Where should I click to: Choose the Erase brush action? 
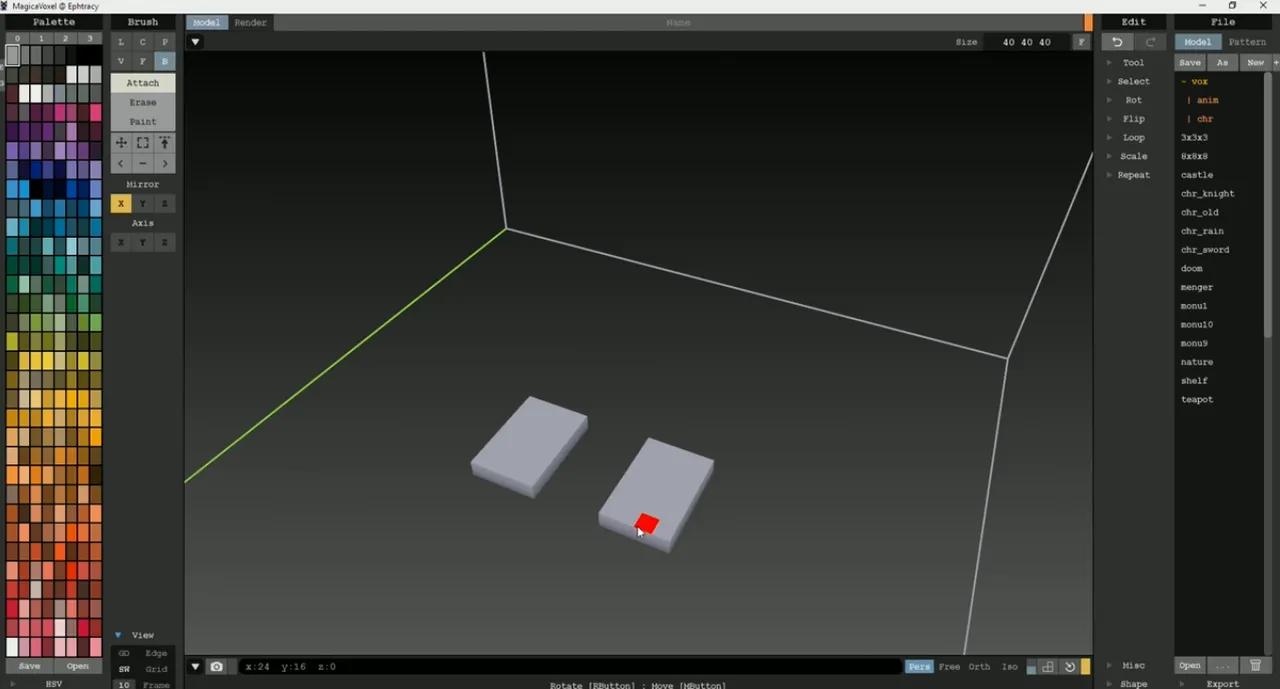(143, 102)
